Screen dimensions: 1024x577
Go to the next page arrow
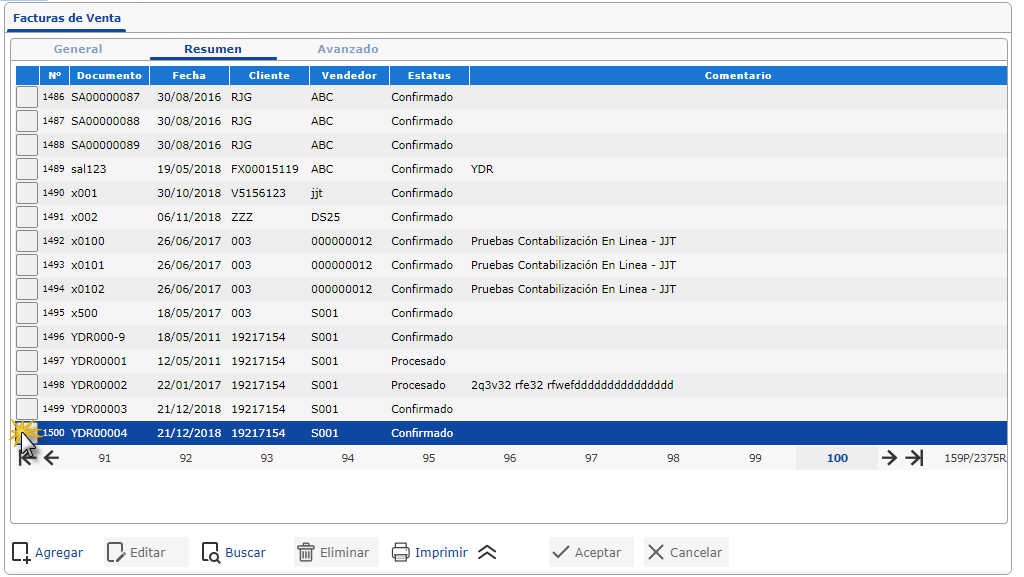coord(889,458)
